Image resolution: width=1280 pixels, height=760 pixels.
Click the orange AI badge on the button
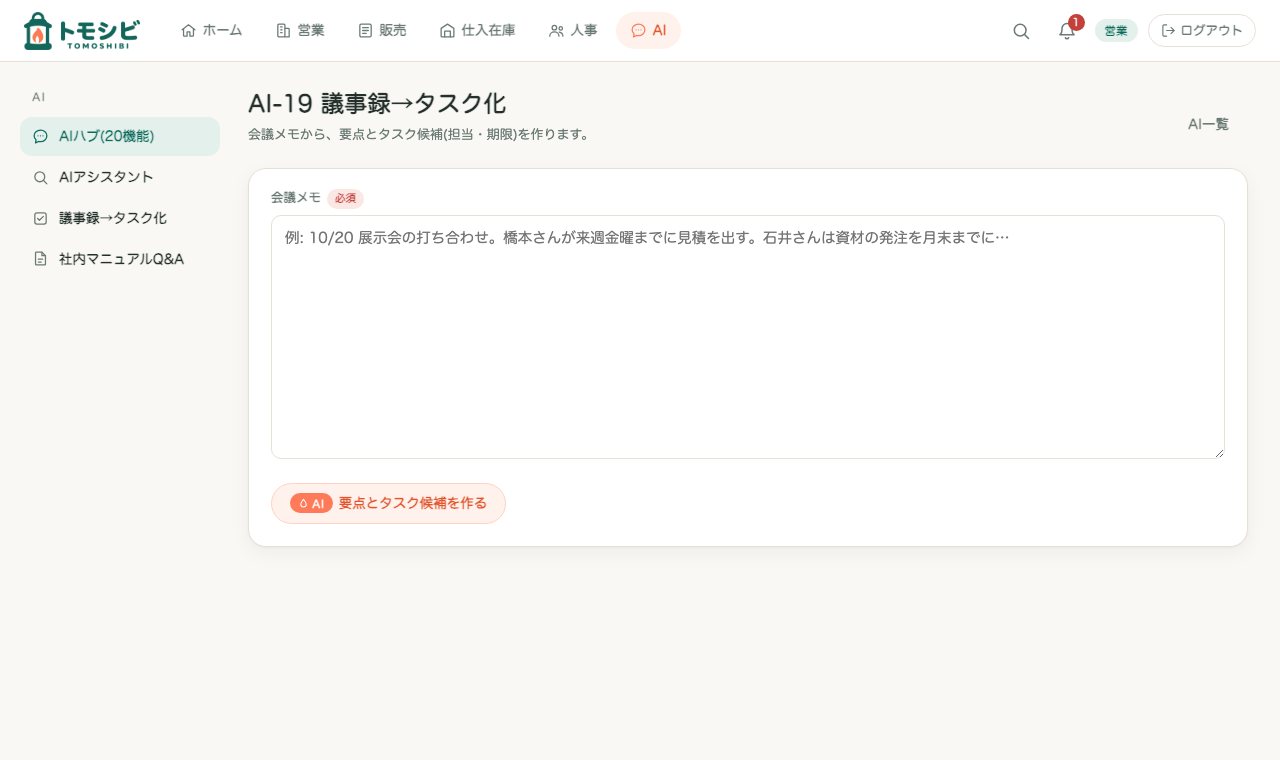click(x=311, y=503)
